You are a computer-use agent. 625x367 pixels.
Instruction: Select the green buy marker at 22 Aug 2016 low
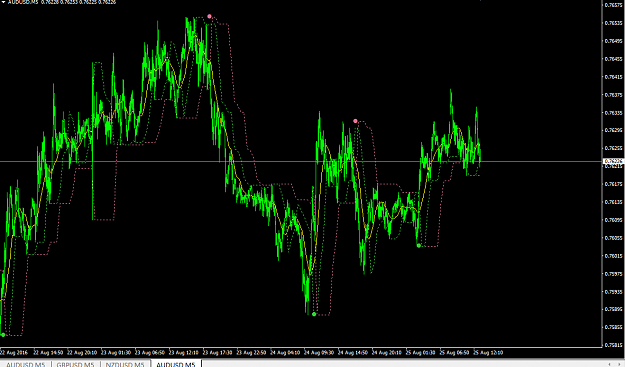[3, 335]
